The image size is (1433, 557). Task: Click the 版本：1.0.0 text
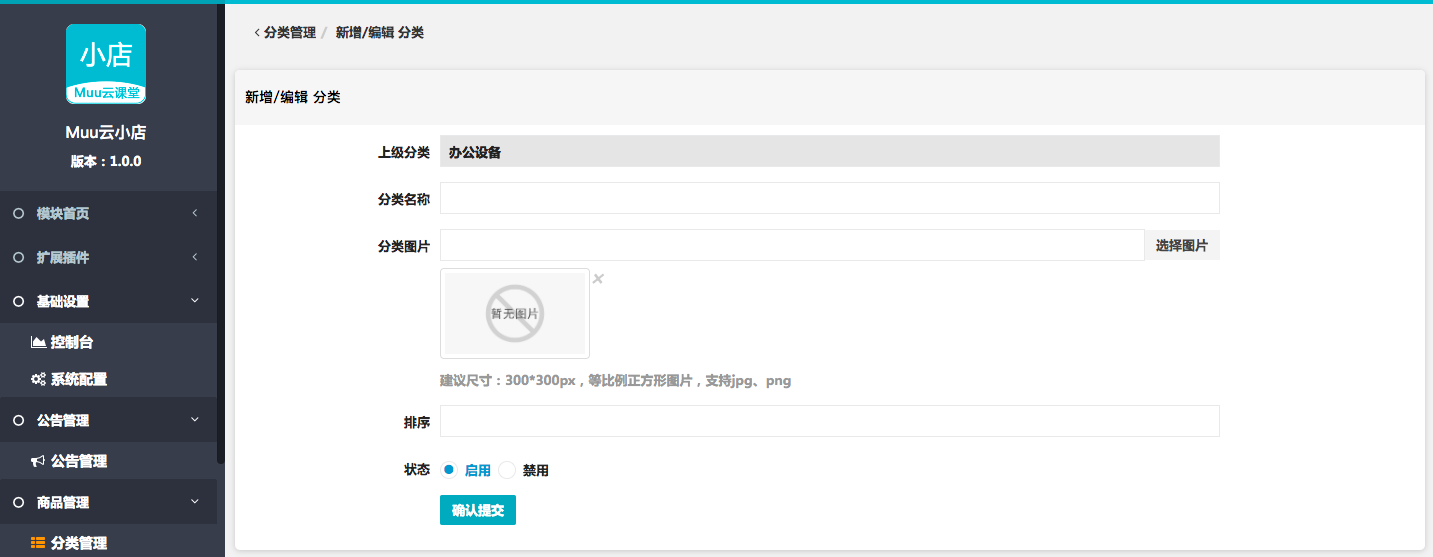(106, 161)
